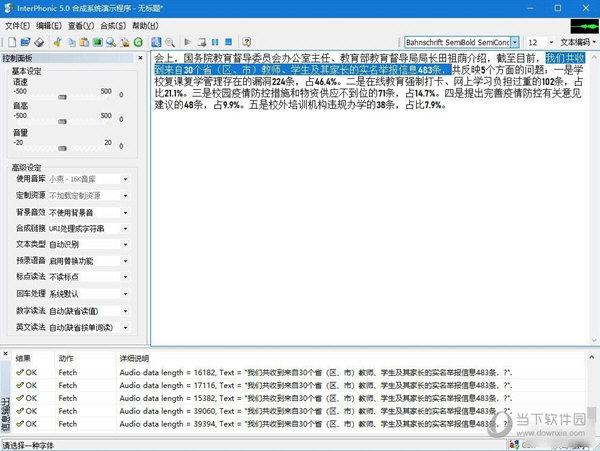600x451 pixels.
Task: Click the blue panel toggle toolbar icon
Action: pos(156,42)
